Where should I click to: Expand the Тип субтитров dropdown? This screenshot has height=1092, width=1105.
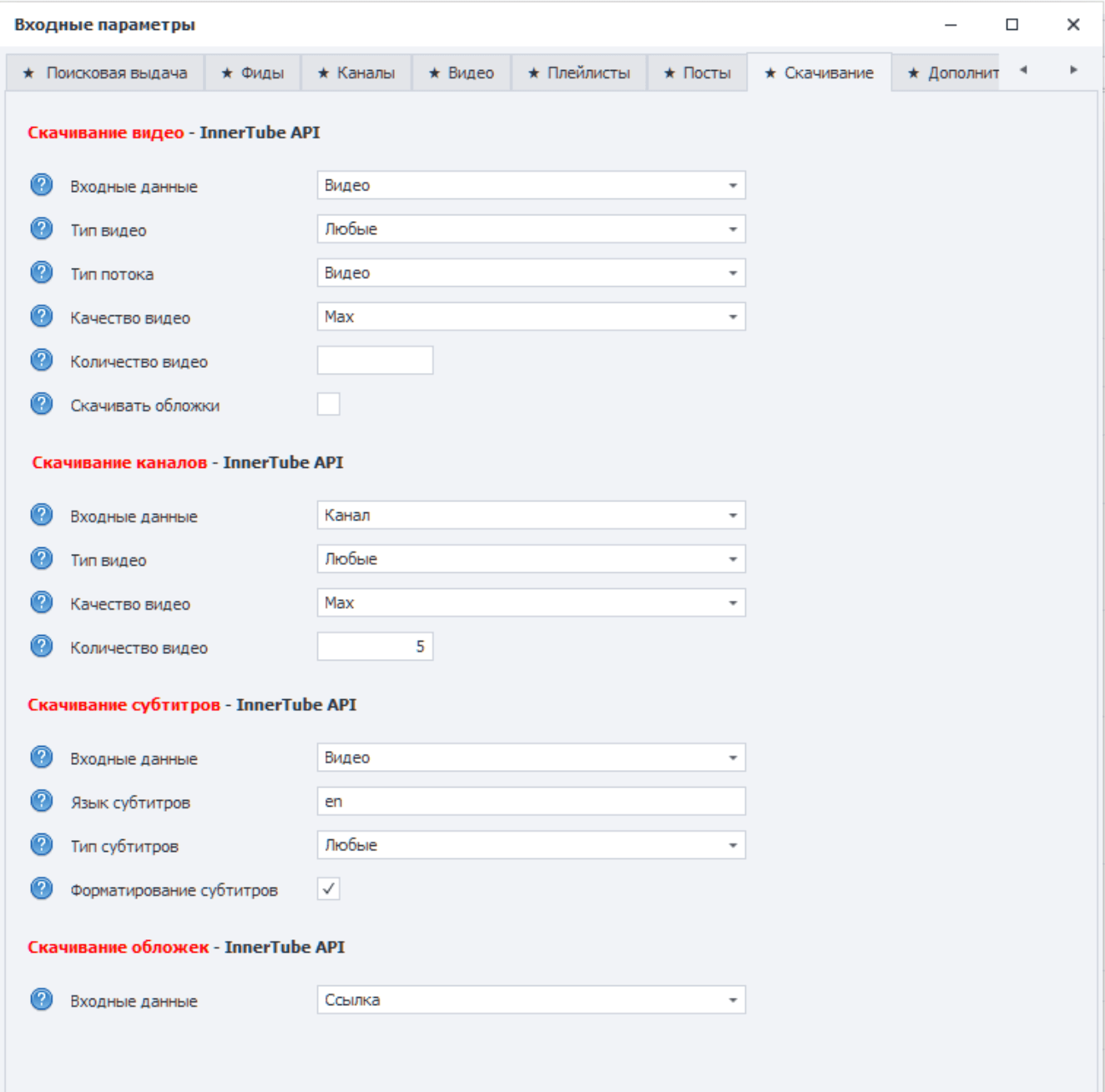[531, 845]
